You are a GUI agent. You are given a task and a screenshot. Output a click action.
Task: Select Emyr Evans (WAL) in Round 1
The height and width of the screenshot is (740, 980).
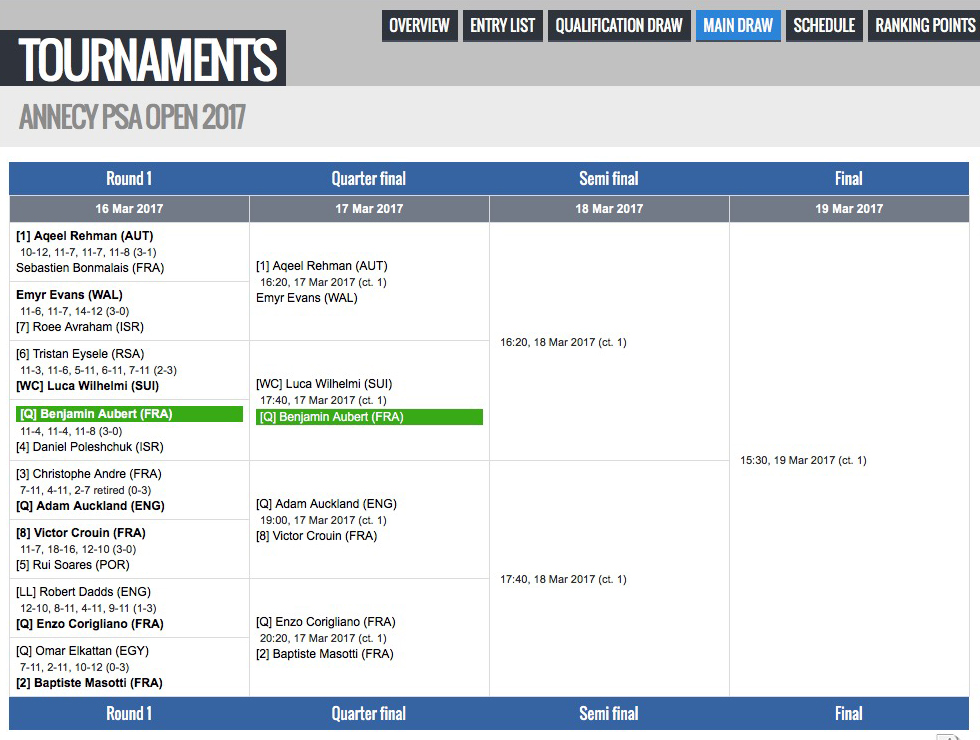click(69, 295)
